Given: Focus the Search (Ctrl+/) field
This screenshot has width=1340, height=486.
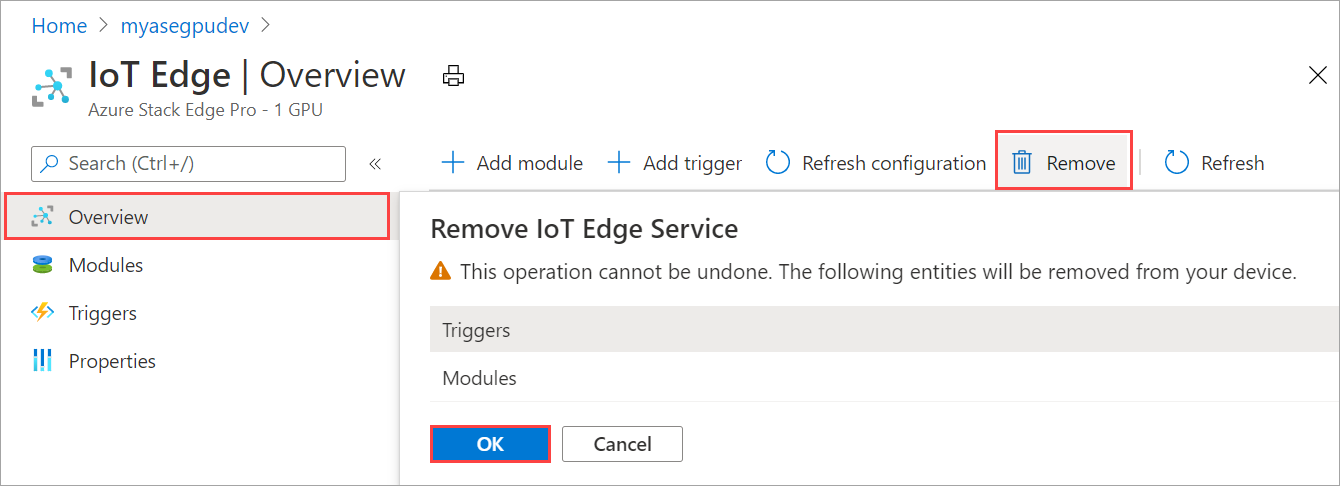Looking at the screenshot, I should 189,163.
